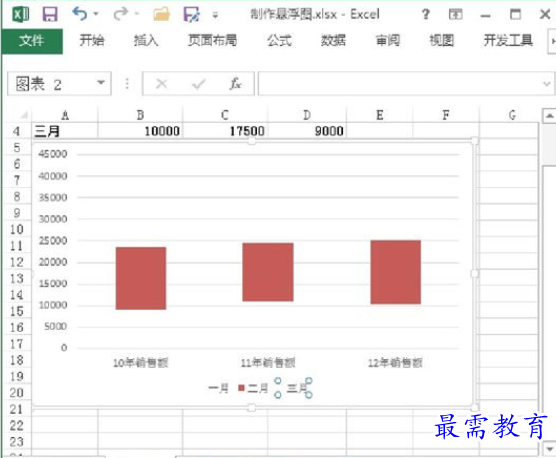Expand the formula bar chevron
The width and height of the screenshot is (556, 458).
[x=547, y=84]
